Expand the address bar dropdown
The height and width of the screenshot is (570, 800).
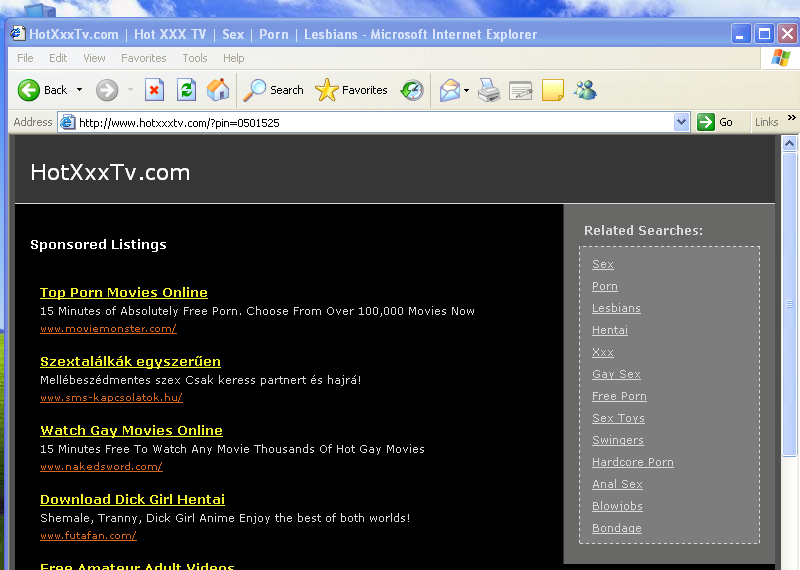point(681,122)
